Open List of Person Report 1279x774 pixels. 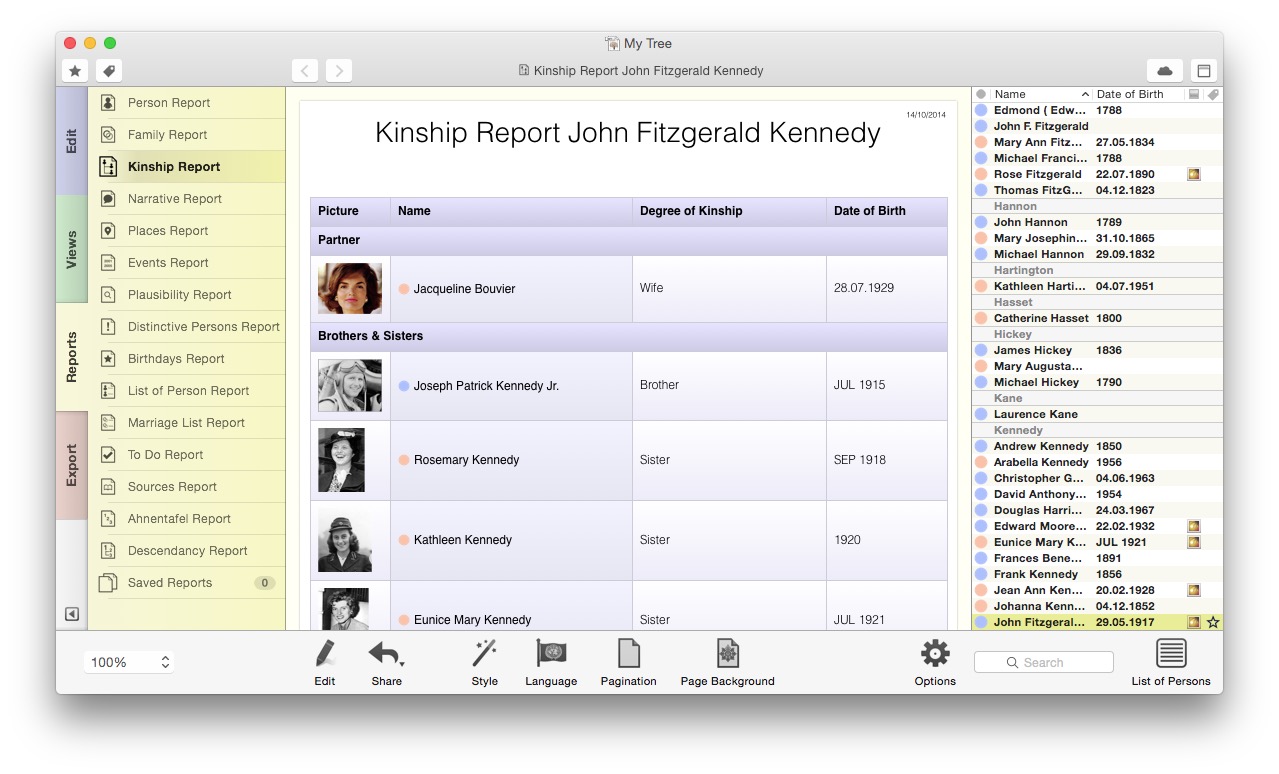[187, 391]
